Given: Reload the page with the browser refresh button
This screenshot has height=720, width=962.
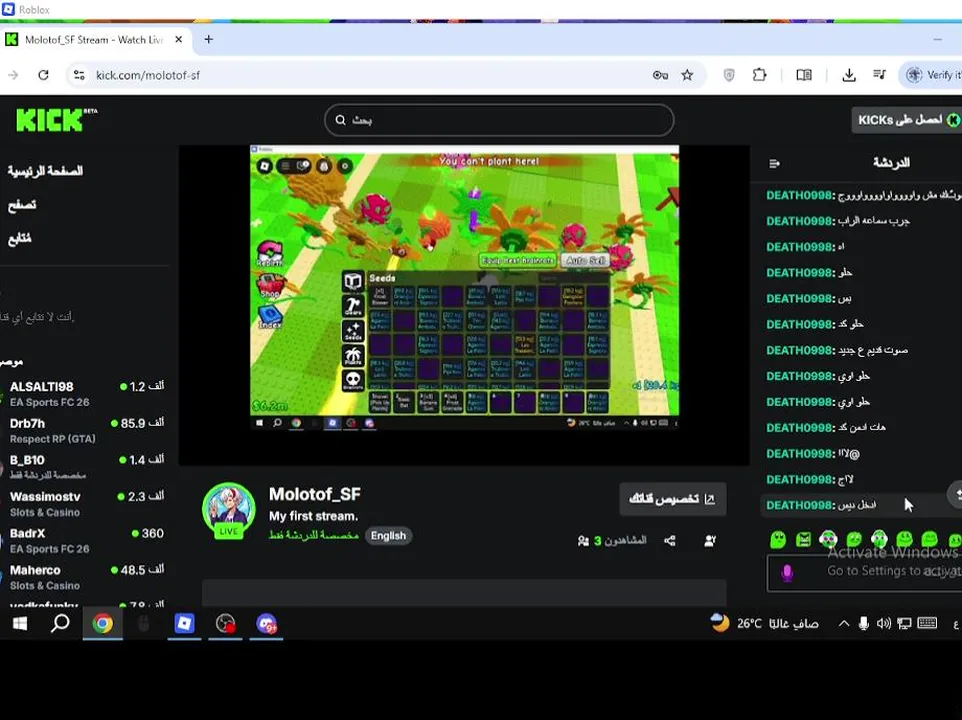Looking at the screenshot, I should (x=43, y=75).
